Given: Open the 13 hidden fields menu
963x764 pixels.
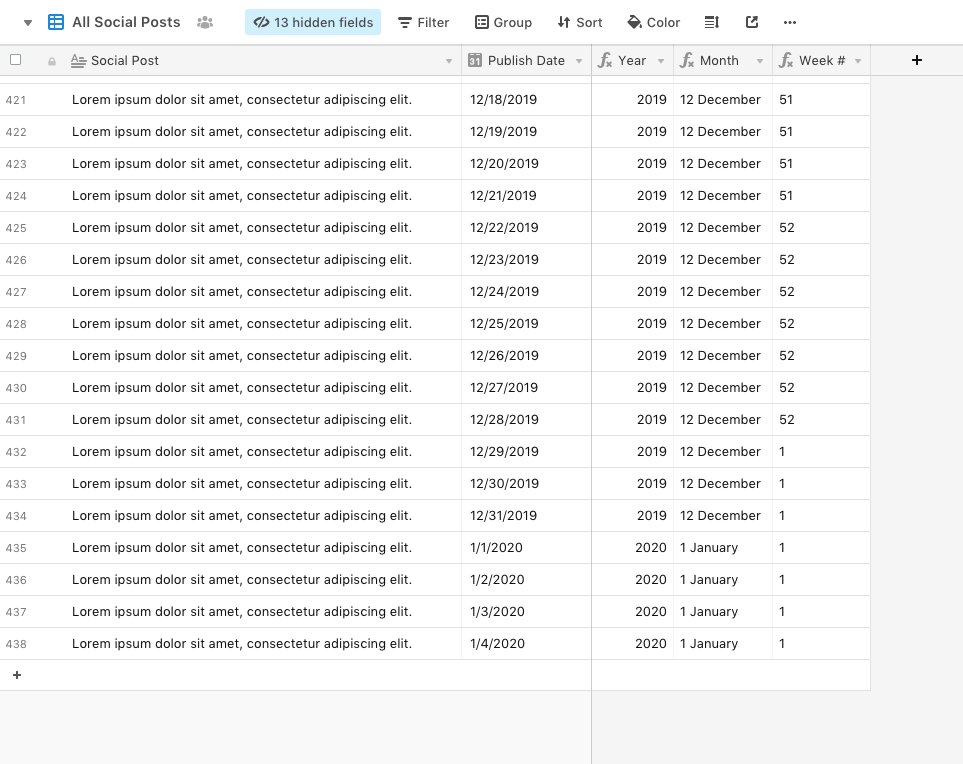Looking at the screenshot, I should pos(313,22).
